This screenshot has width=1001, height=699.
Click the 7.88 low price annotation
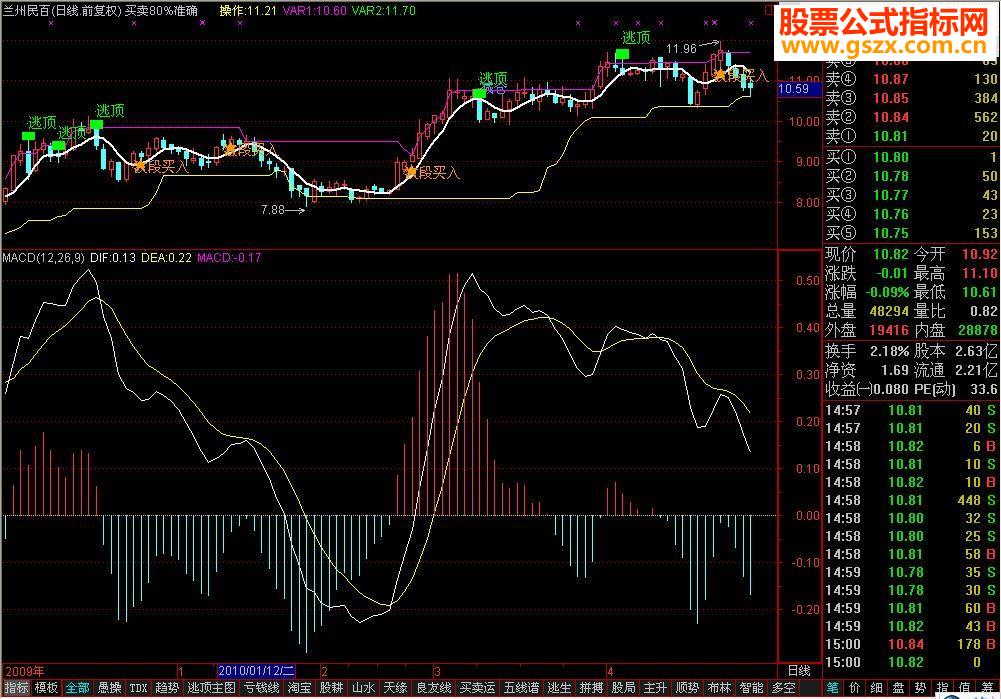(x=273, y=209)
